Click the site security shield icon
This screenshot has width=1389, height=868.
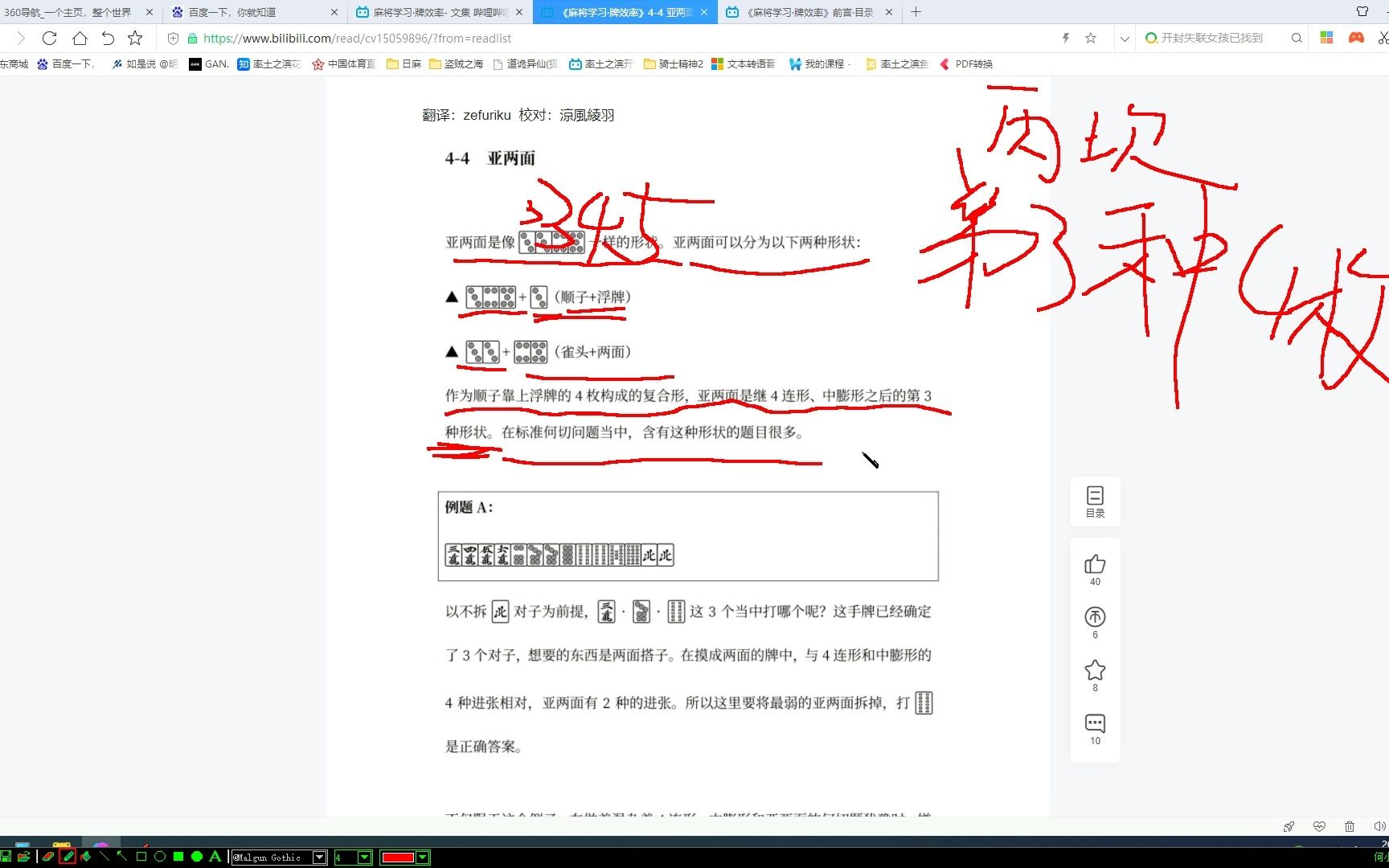(173, 38)
